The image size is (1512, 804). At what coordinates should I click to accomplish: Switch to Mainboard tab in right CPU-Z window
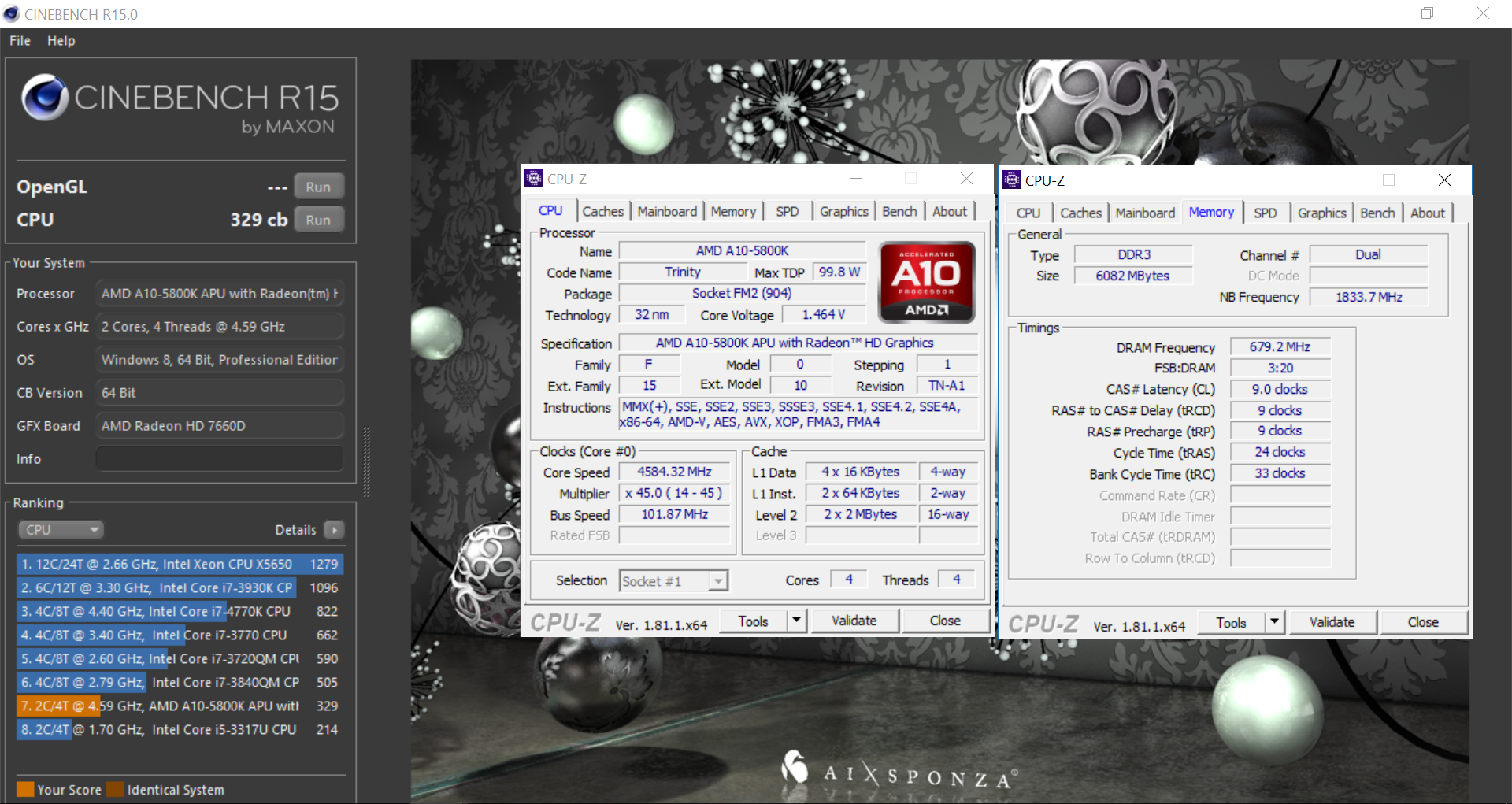[1145, 213]
